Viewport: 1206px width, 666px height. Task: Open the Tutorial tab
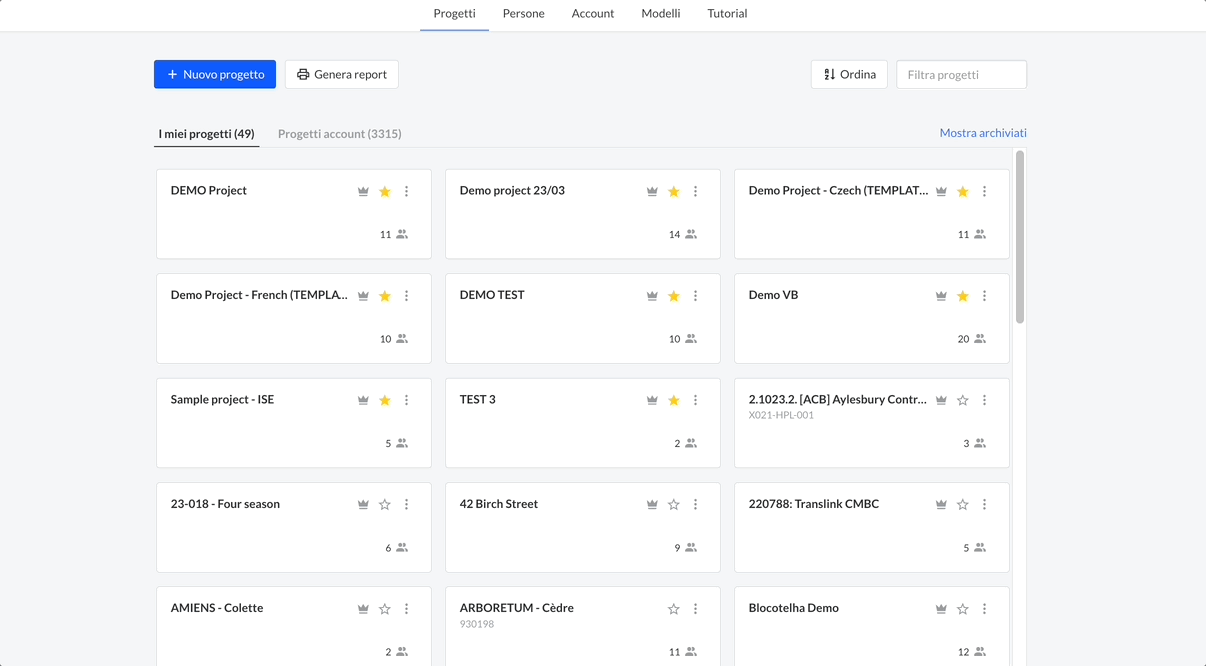coord(727,14)
